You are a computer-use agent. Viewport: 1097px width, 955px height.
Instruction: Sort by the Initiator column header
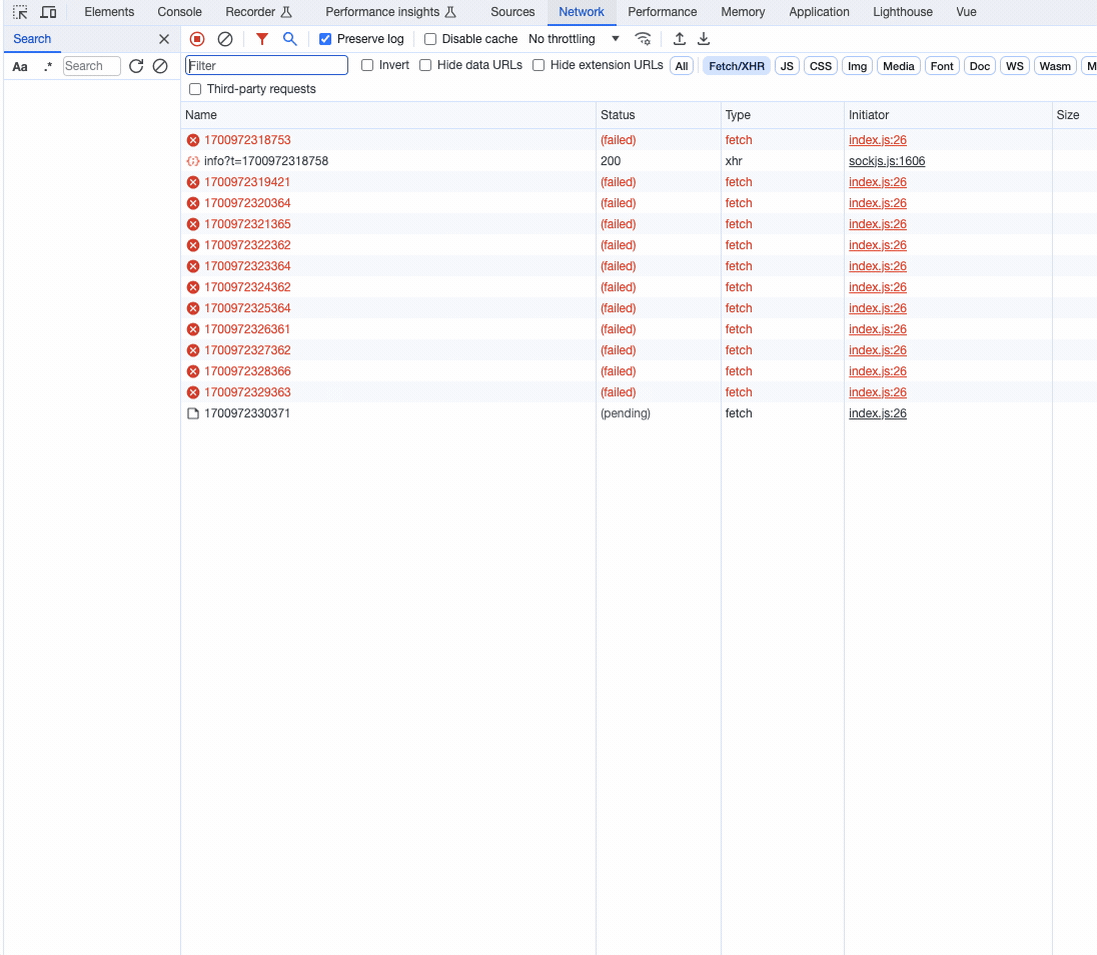pyautogui.click(x=948, y=115)
